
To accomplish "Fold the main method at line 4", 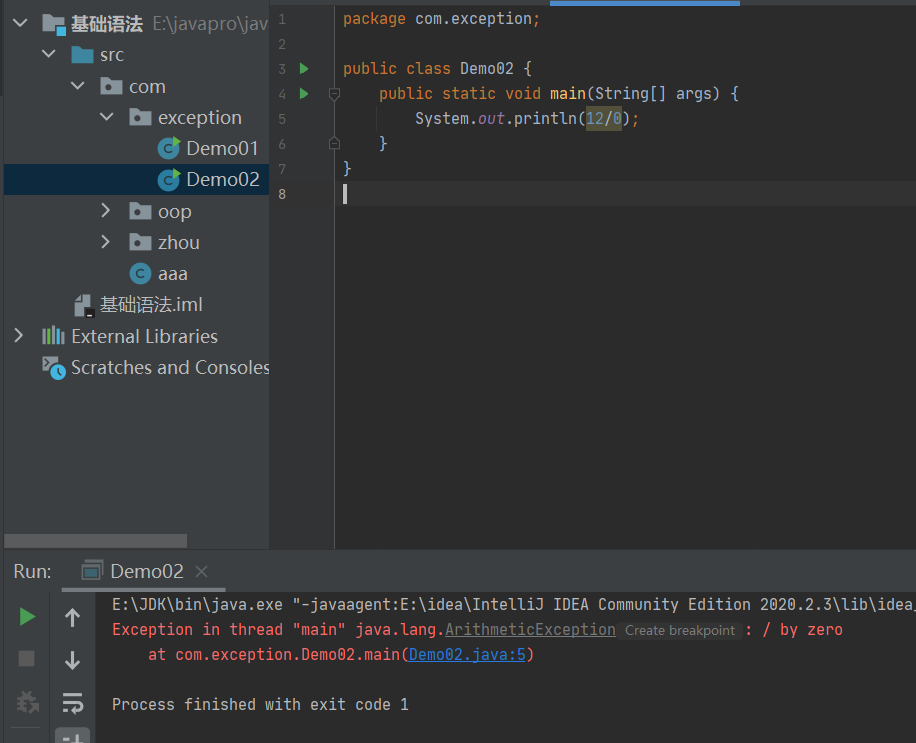I will (334, 93).
